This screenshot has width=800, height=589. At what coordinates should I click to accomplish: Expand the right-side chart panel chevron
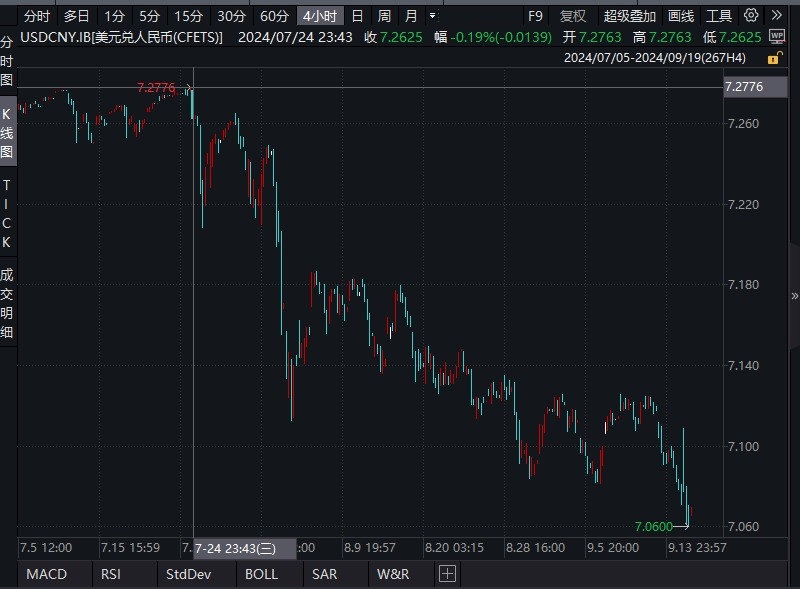[793, 293]
